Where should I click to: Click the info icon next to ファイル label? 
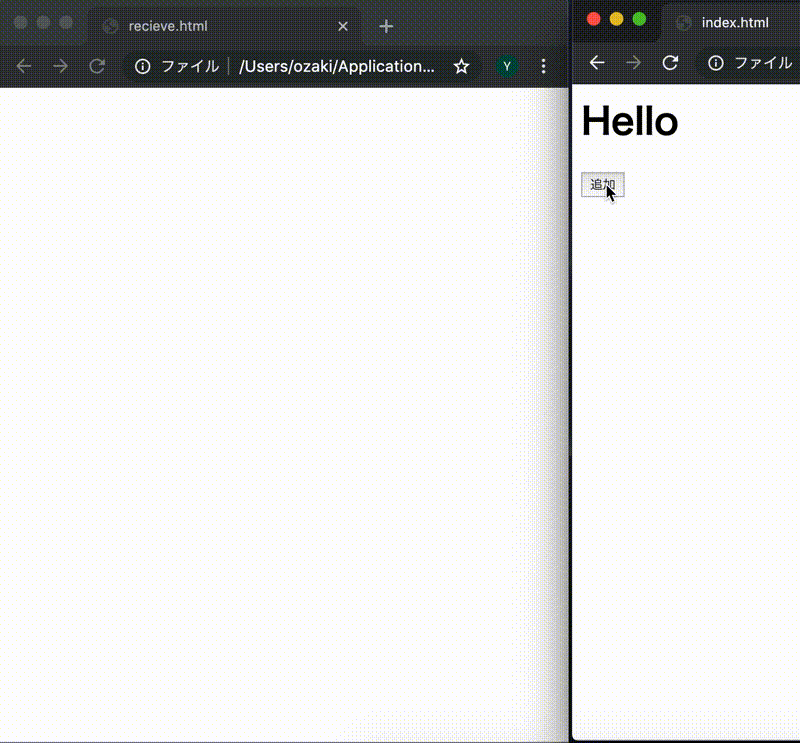click(142, 66)
